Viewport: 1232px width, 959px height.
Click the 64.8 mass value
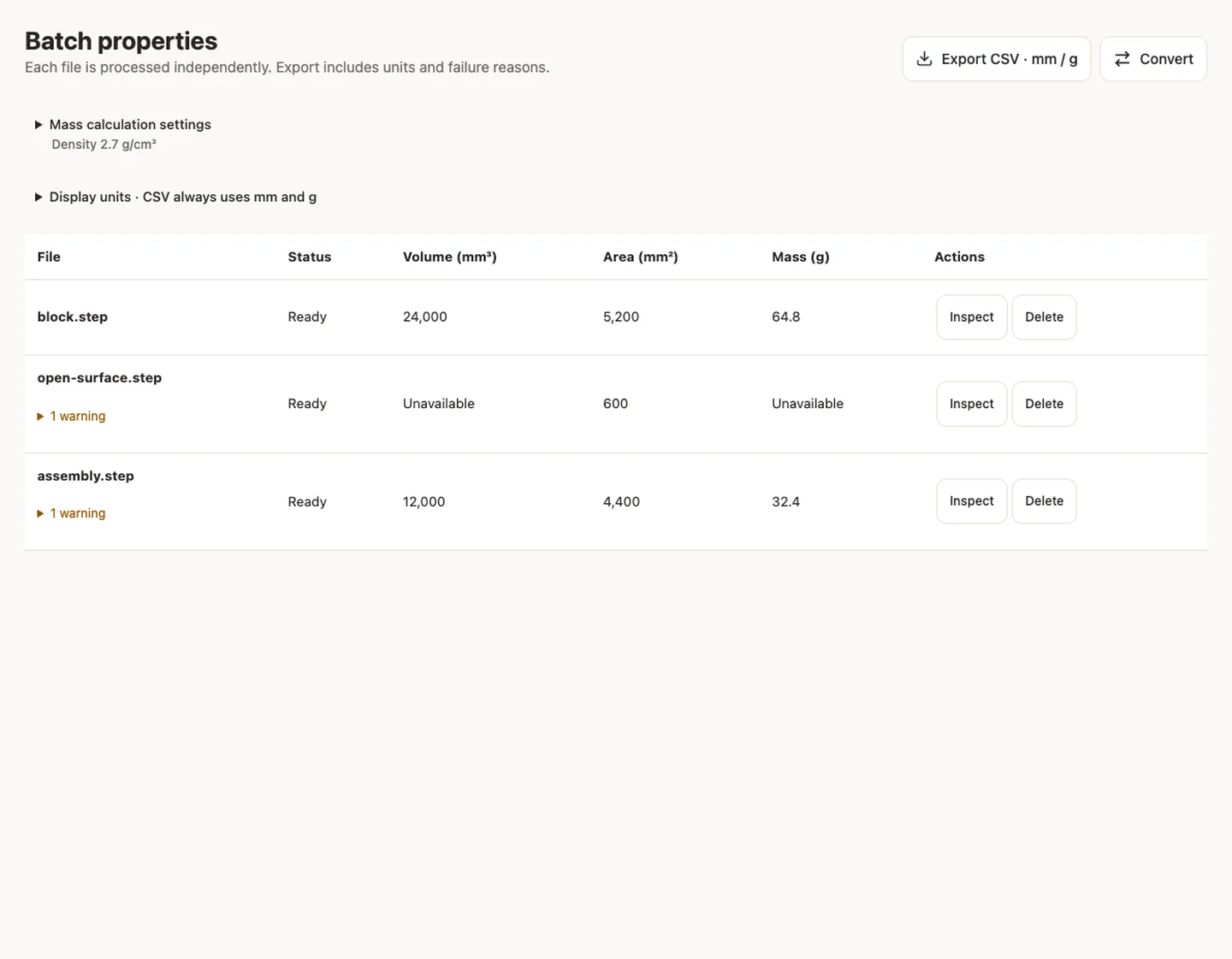786,317
